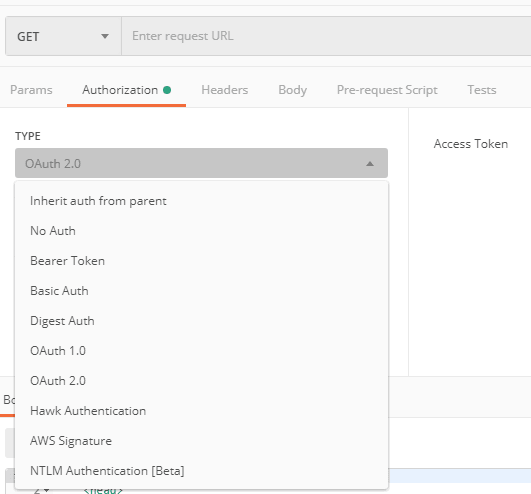
Task: Select AWS Signature auth type
Action: [201, 441]
